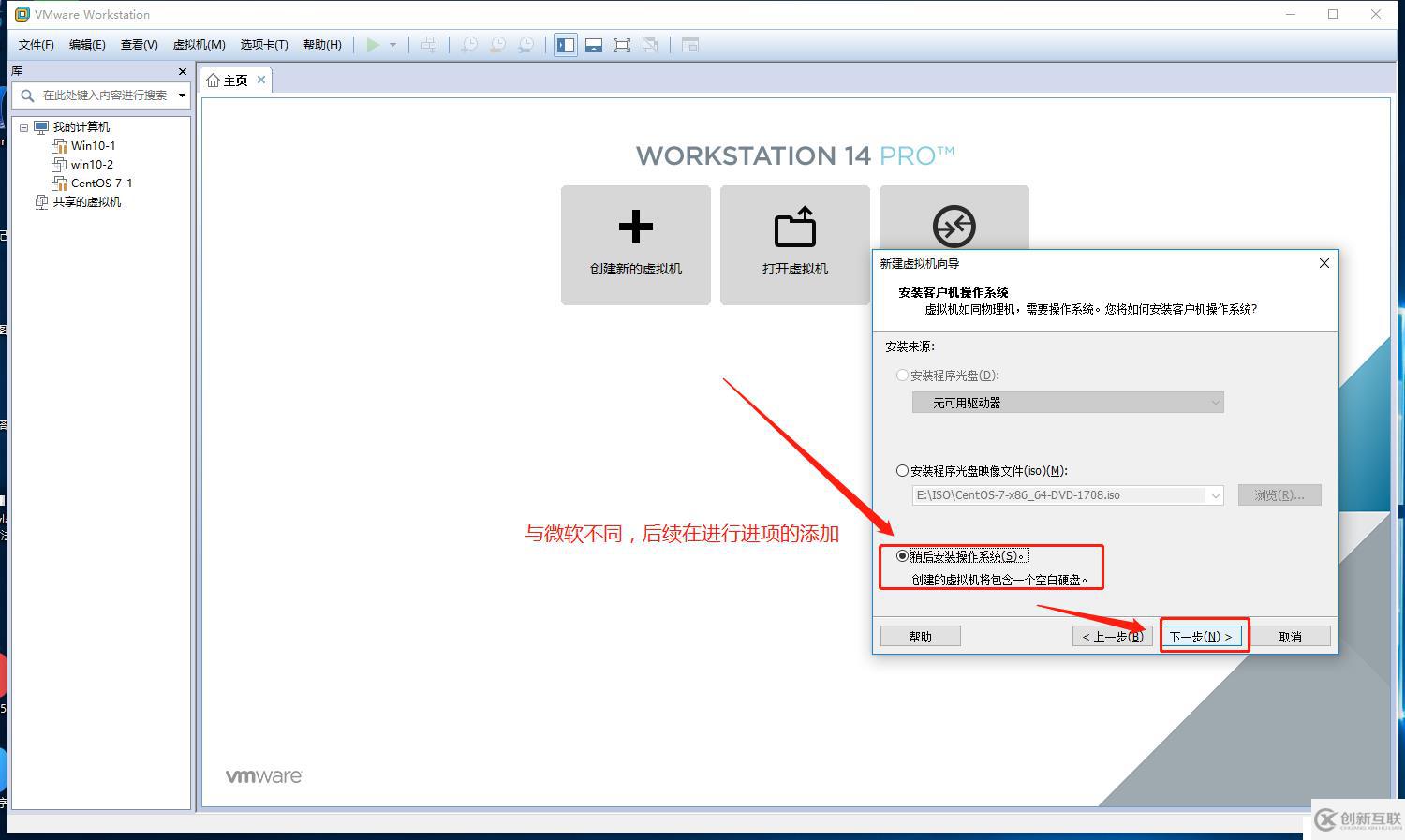Click the take snapshot clock icon
This screenshot has height=840, width=1405.
469,45
